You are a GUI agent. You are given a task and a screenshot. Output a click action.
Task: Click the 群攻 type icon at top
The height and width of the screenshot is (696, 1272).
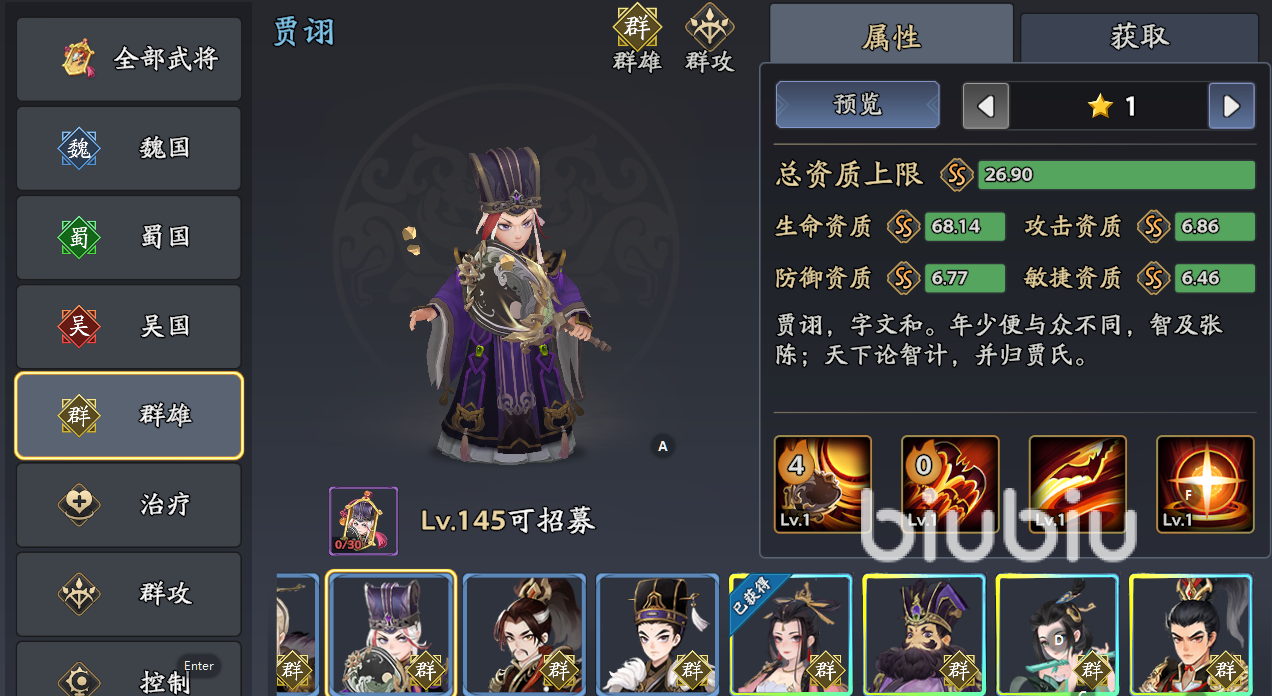pyautogui.click(x=709, y=26)
